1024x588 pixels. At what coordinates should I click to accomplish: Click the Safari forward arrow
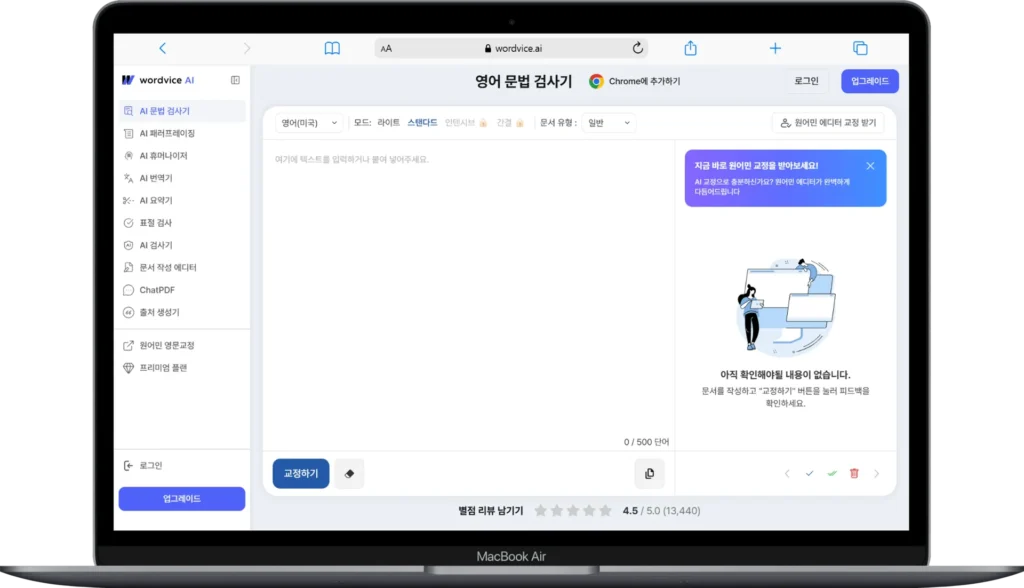(246, 48)
